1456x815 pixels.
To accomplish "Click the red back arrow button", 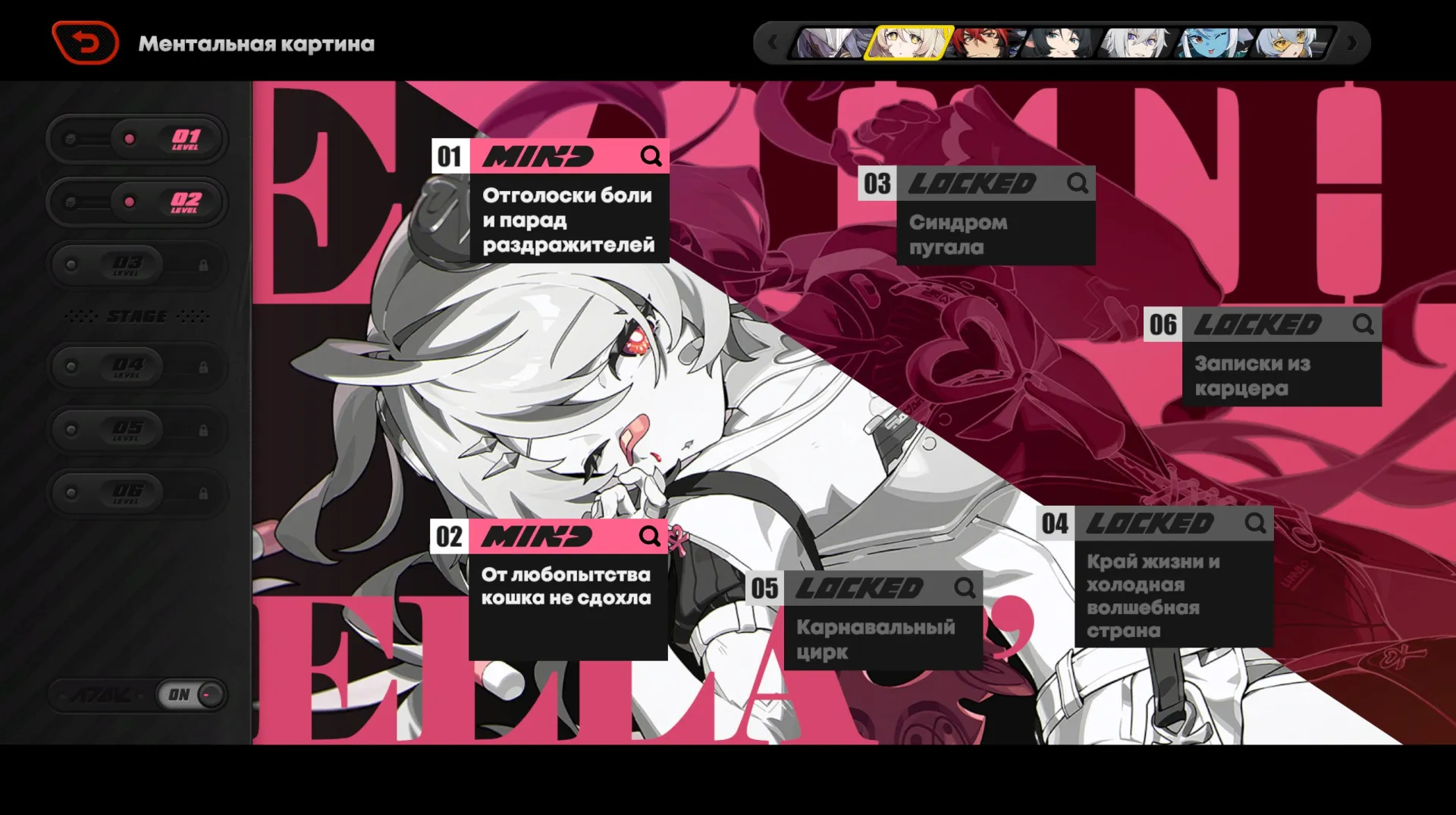I will [x=85, y=42].
